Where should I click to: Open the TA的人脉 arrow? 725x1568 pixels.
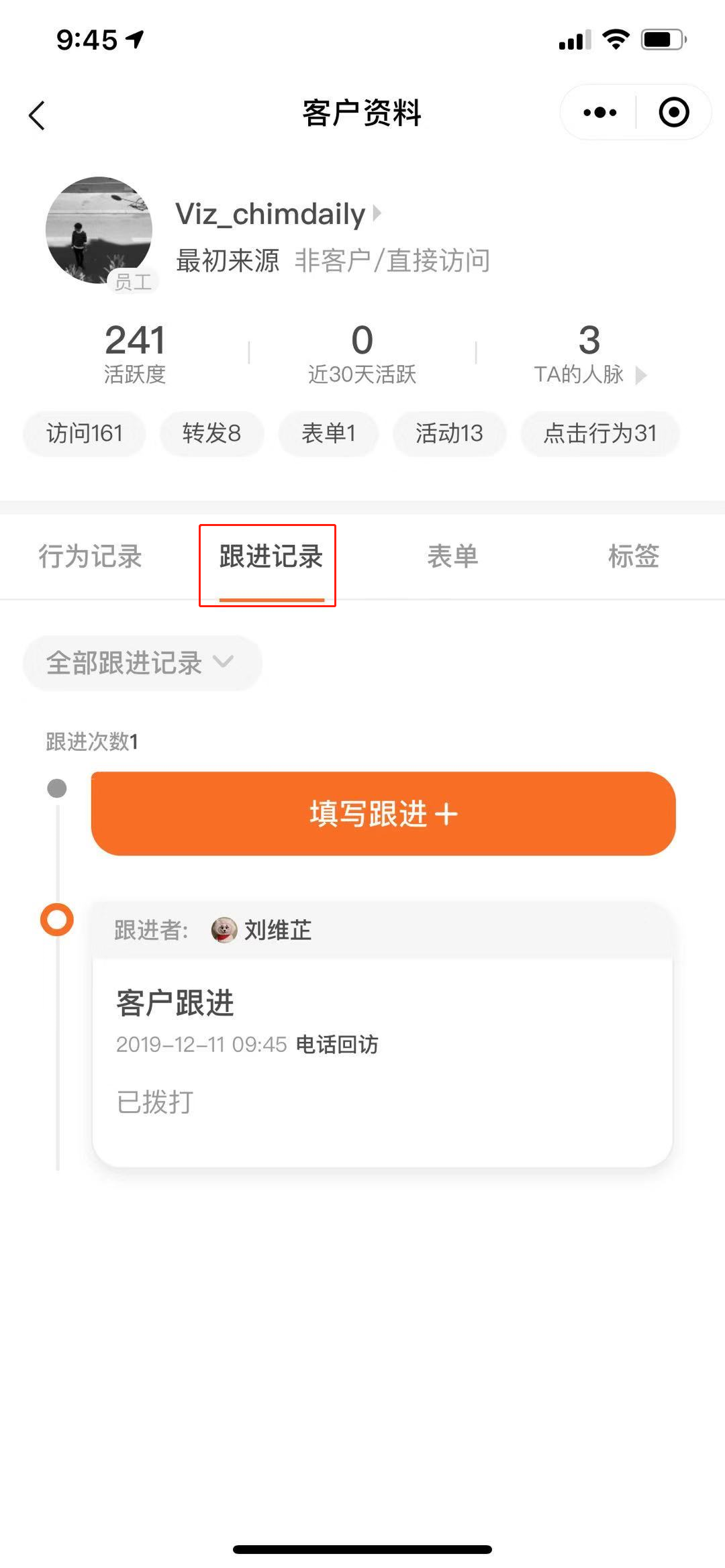pyautogui.click(x=641, y=375)
